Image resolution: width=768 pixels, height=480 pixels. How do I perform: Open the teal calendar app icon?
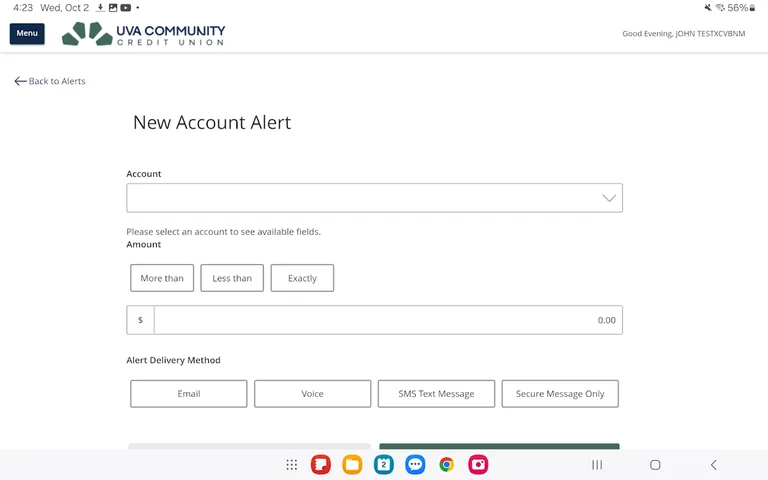tap(384, 464)
